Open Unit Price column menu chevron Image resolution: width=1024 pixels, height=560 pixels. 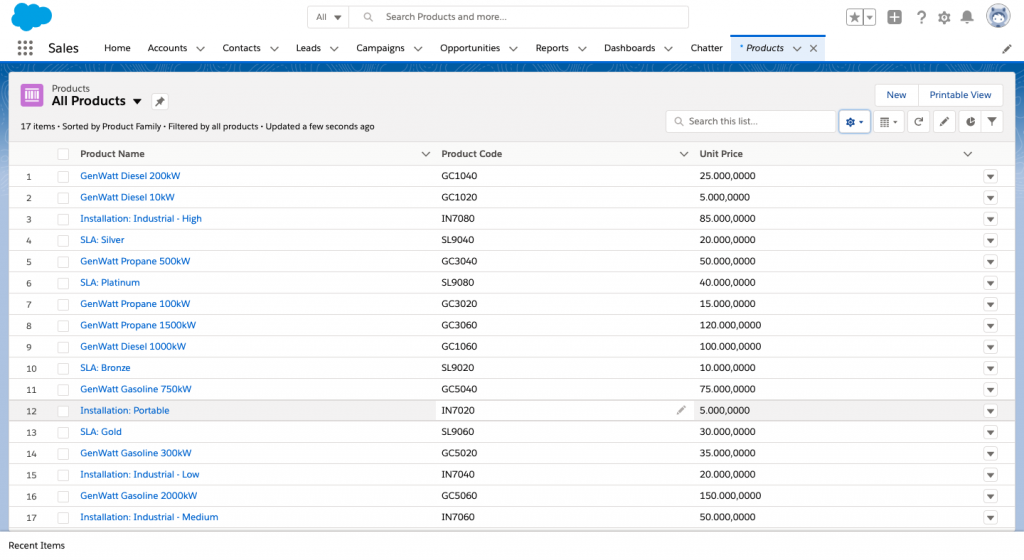[968, 154]
